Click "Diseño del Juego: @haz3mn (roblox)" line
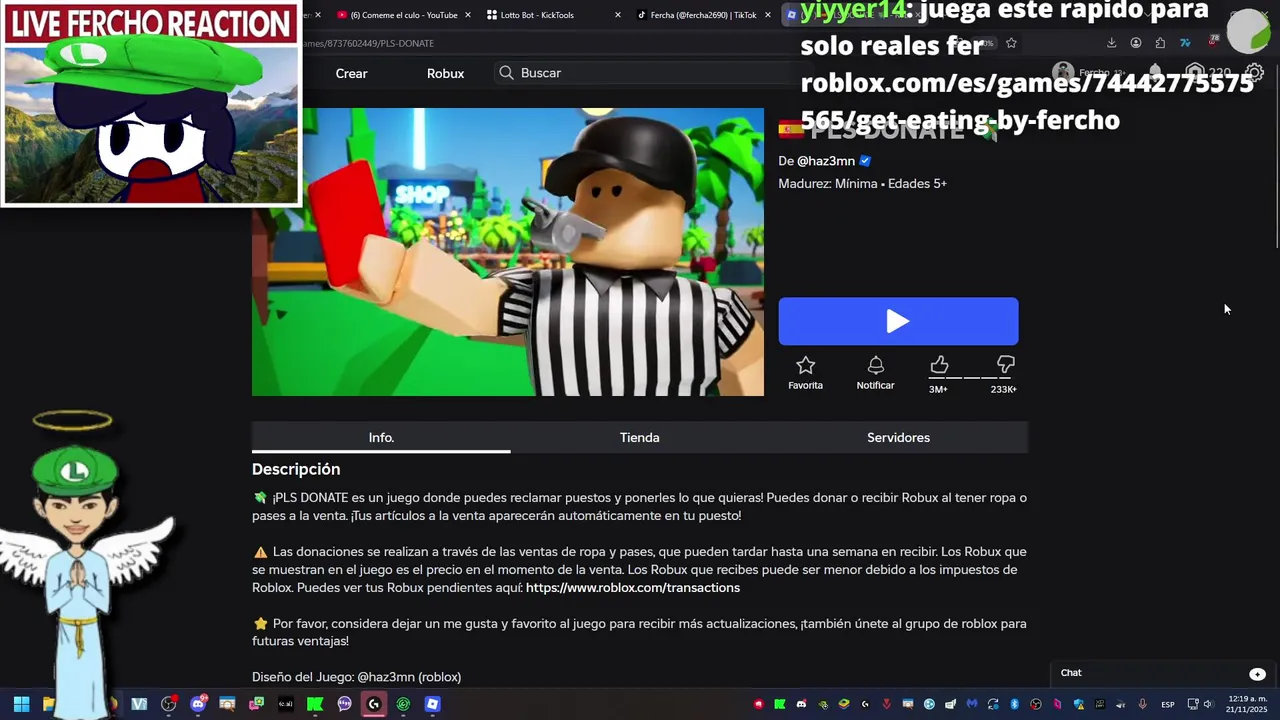Image resolution: width=1280 pixels, height=720 pixels. pos(356,677)
